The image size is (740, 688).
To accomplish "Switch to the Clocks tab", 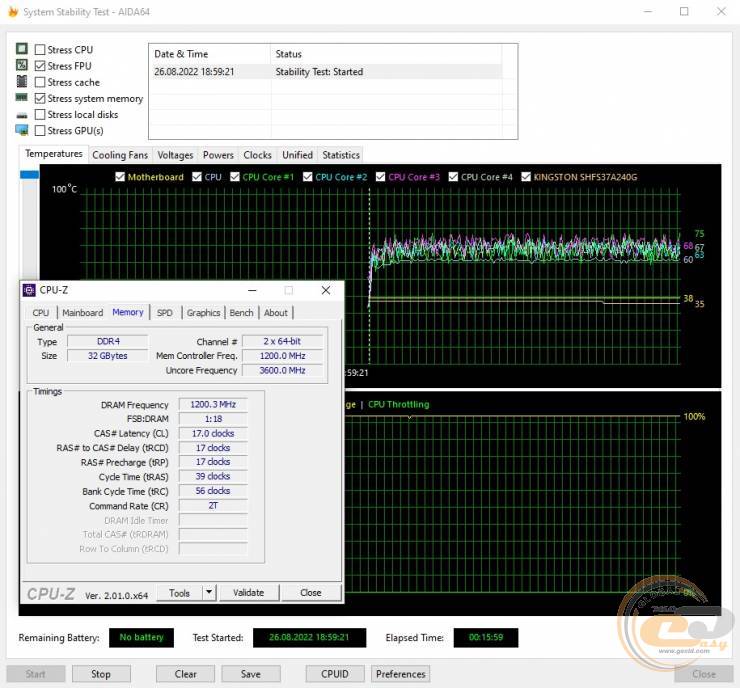I will pos(257,155).
